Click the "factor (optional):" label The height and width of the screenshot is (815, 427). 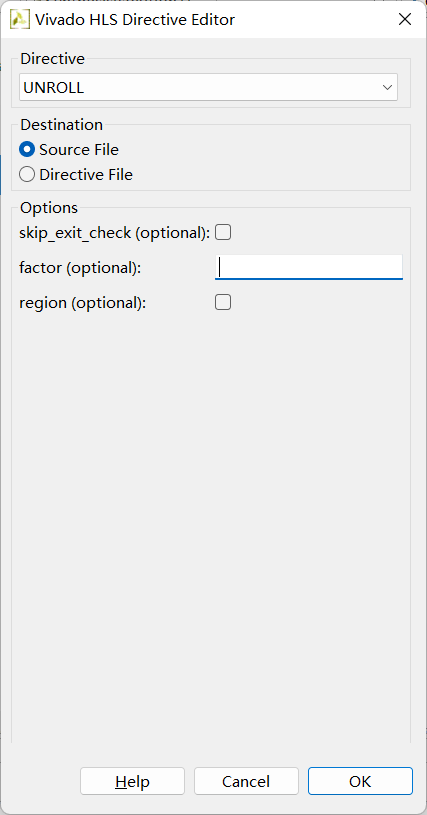tap(80, 268)
